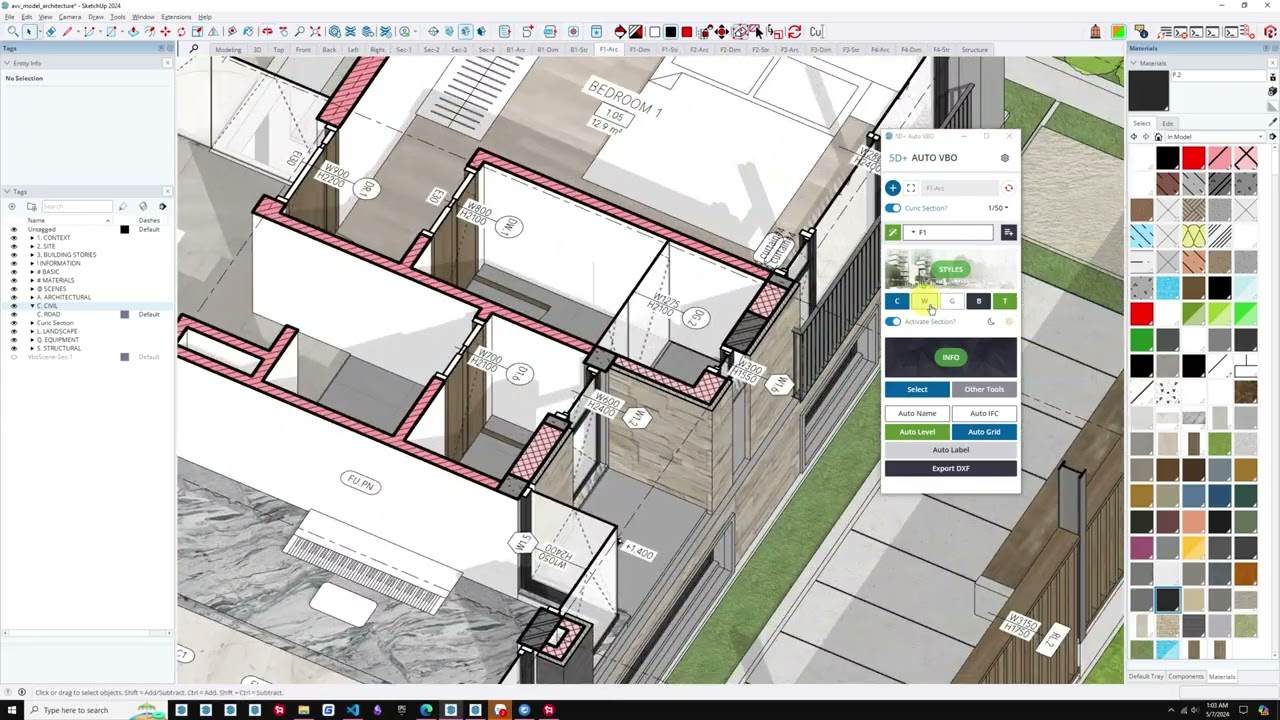Click the C. ROAD tag color swatch
Viewport: 1280px width, 720px height.
[124, 314]
